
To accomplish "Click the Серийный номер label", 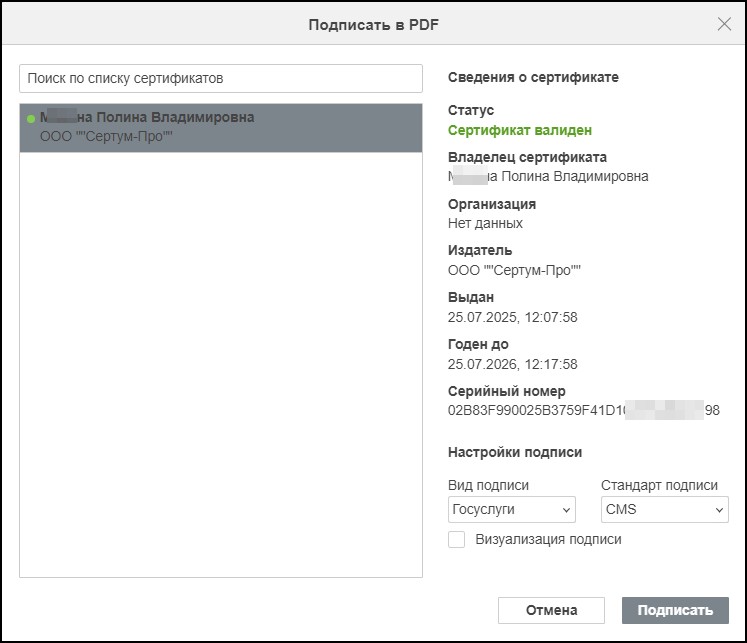I will [506, 391].
